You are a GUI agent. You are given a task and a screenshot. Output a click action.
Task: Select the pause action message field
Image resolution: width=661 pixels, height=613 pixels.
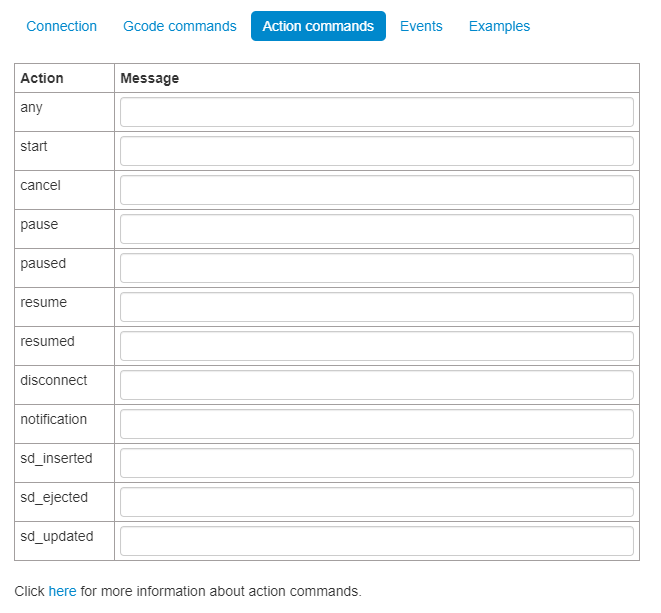(377, 229)
